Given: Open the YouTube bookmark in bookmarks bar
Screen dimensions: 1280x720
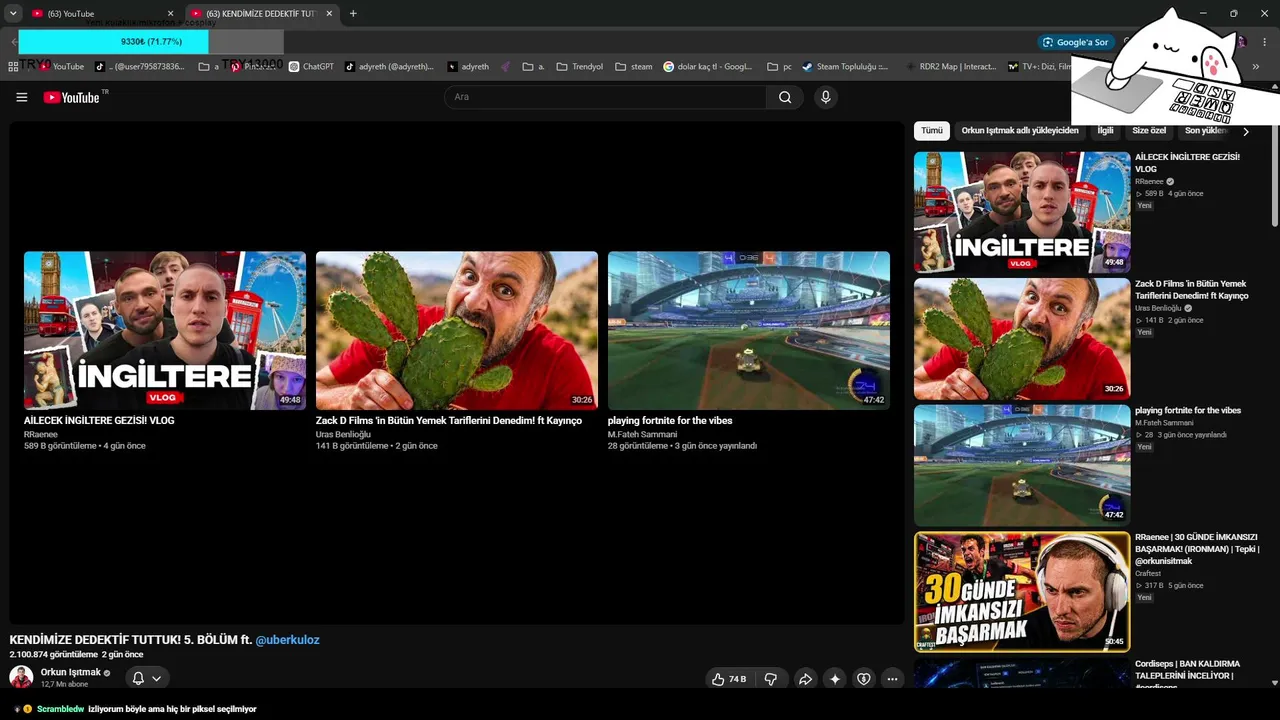Looking at the screenshot, I should point(61,67).
